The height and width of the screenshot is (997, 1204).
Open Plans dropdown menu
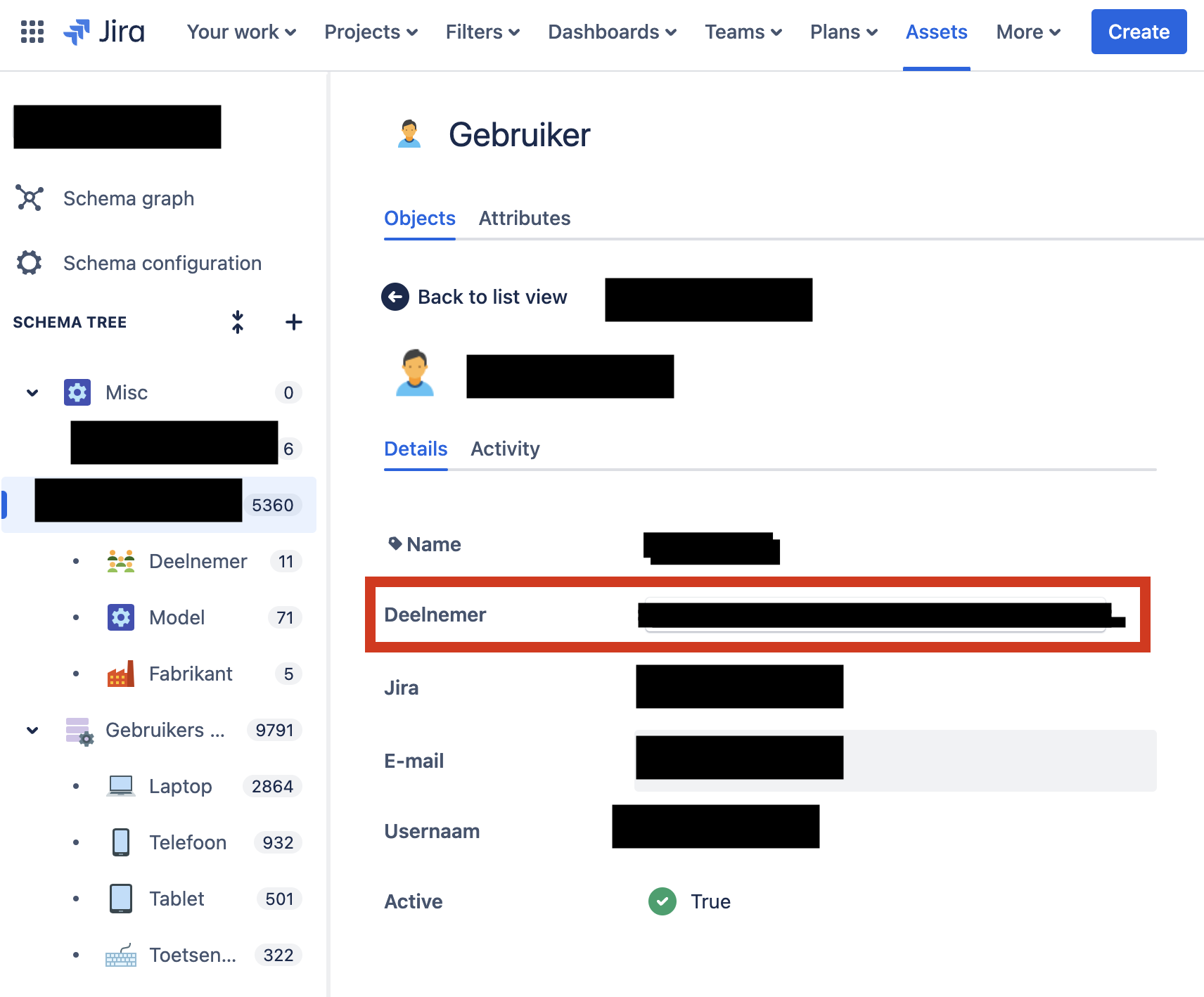tap(843, 32)
